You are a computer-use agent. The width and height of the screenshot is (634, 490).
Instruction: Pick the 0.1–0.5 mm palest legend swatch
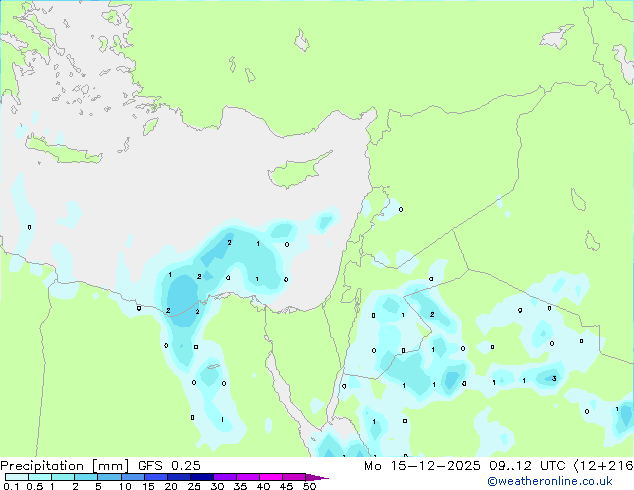tap(17, 477)
